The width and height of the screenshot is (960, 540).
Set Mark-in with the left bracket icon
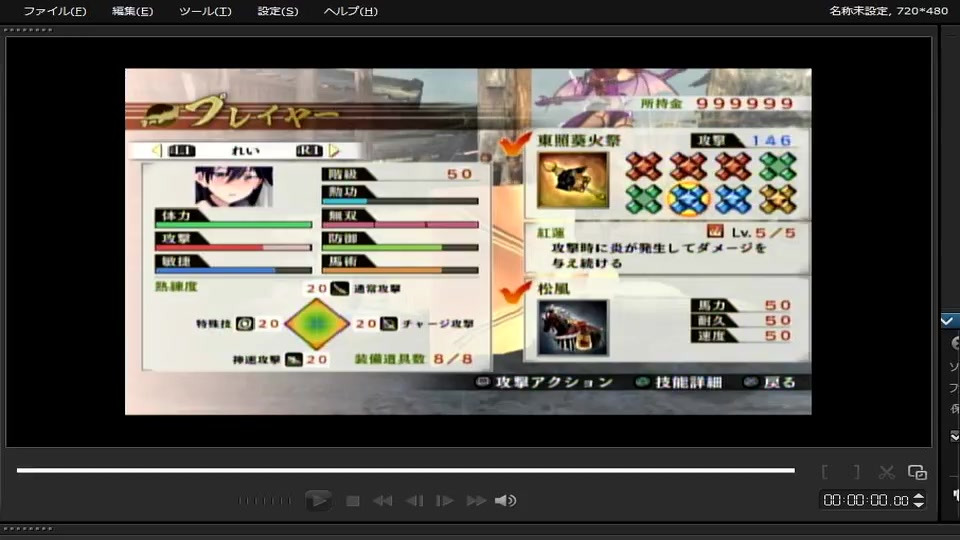[x=825, y=472]
